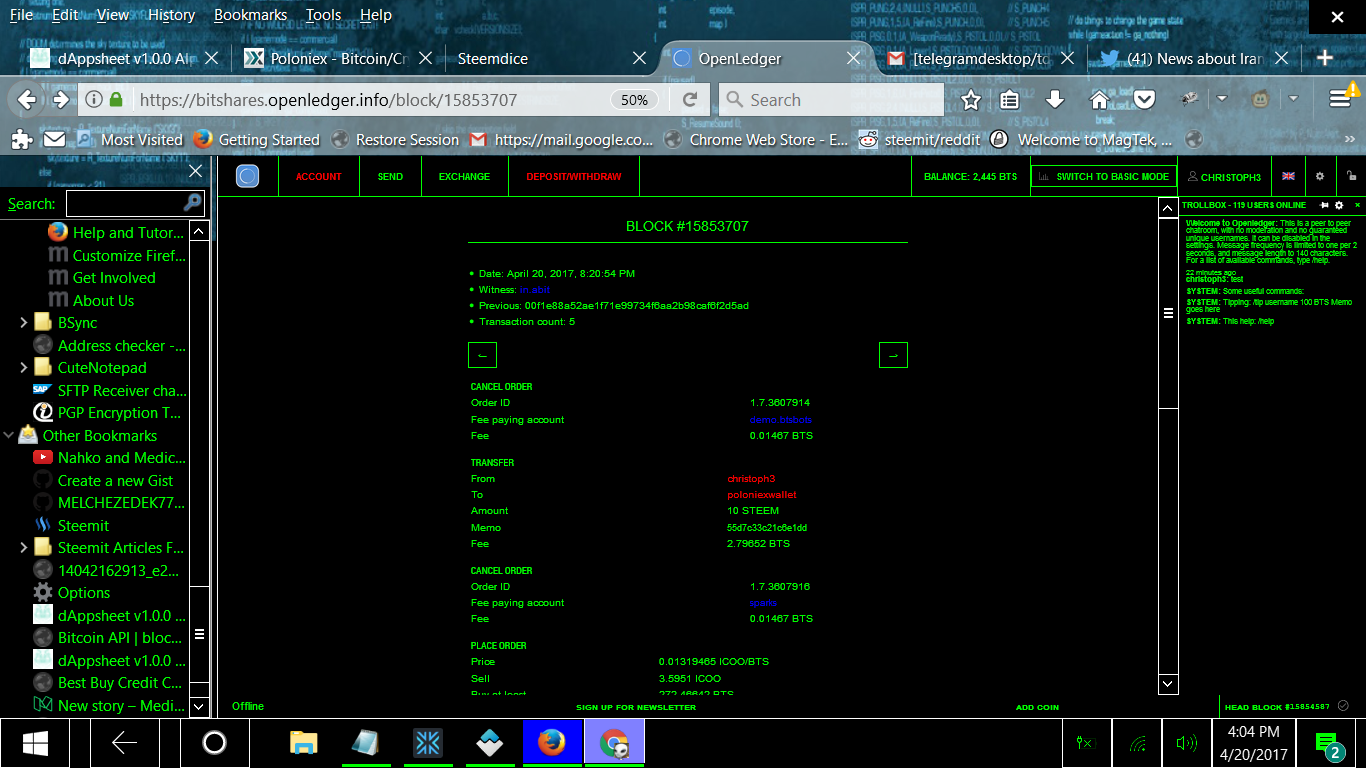Image resolution: width=1366 pixels, height=768 pixels.
Task: Click the head block status check icon
Action: tap(1343, 706)
